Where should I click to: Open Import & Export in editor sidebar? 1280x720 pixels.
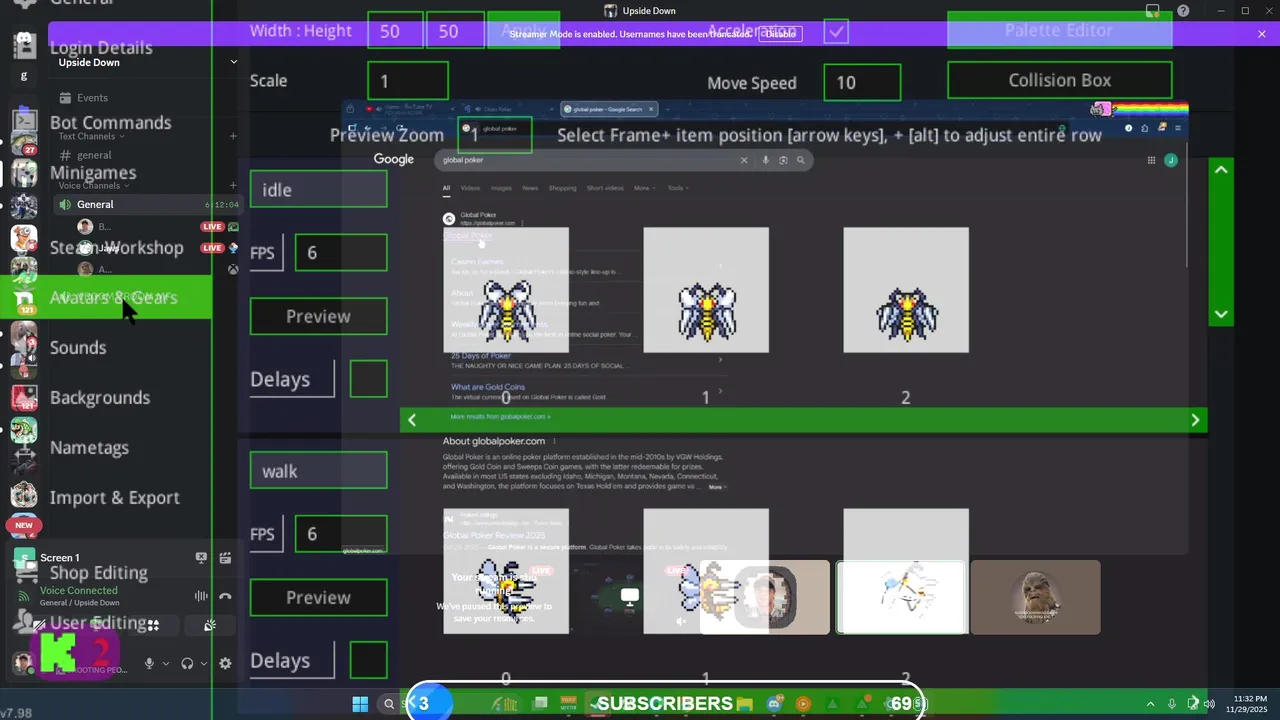coord(115,497)
